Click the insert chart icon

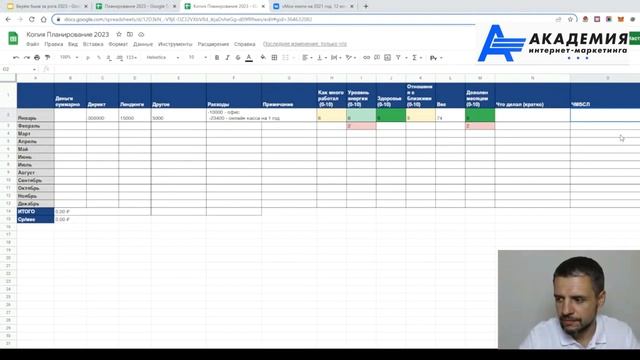[x=387, y=58]
